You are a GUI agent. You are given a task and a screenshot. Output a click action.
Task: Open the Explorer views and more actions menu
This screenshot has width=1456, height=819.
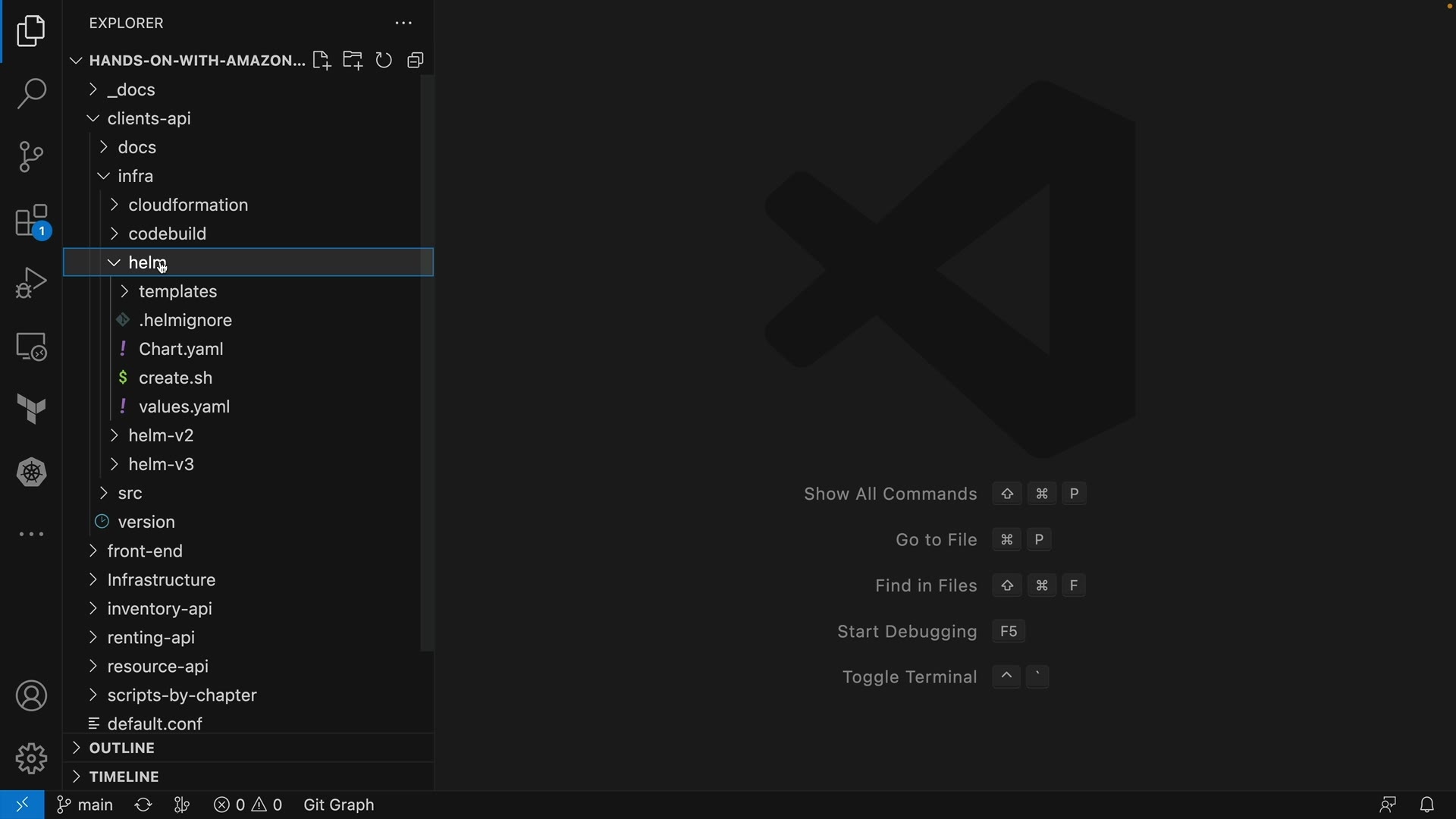click(403, 24)
